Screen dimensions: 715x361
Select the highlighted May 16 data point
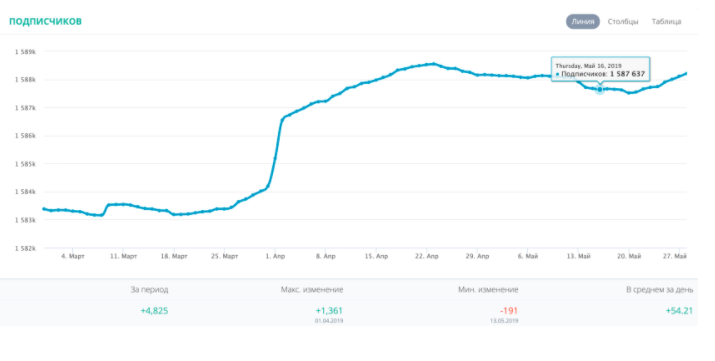pos(600,90)
